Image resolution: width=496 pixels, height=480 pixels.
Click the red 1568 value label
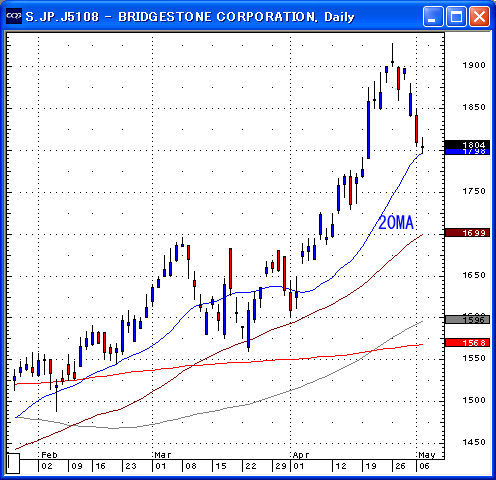(x=467, y=343)
